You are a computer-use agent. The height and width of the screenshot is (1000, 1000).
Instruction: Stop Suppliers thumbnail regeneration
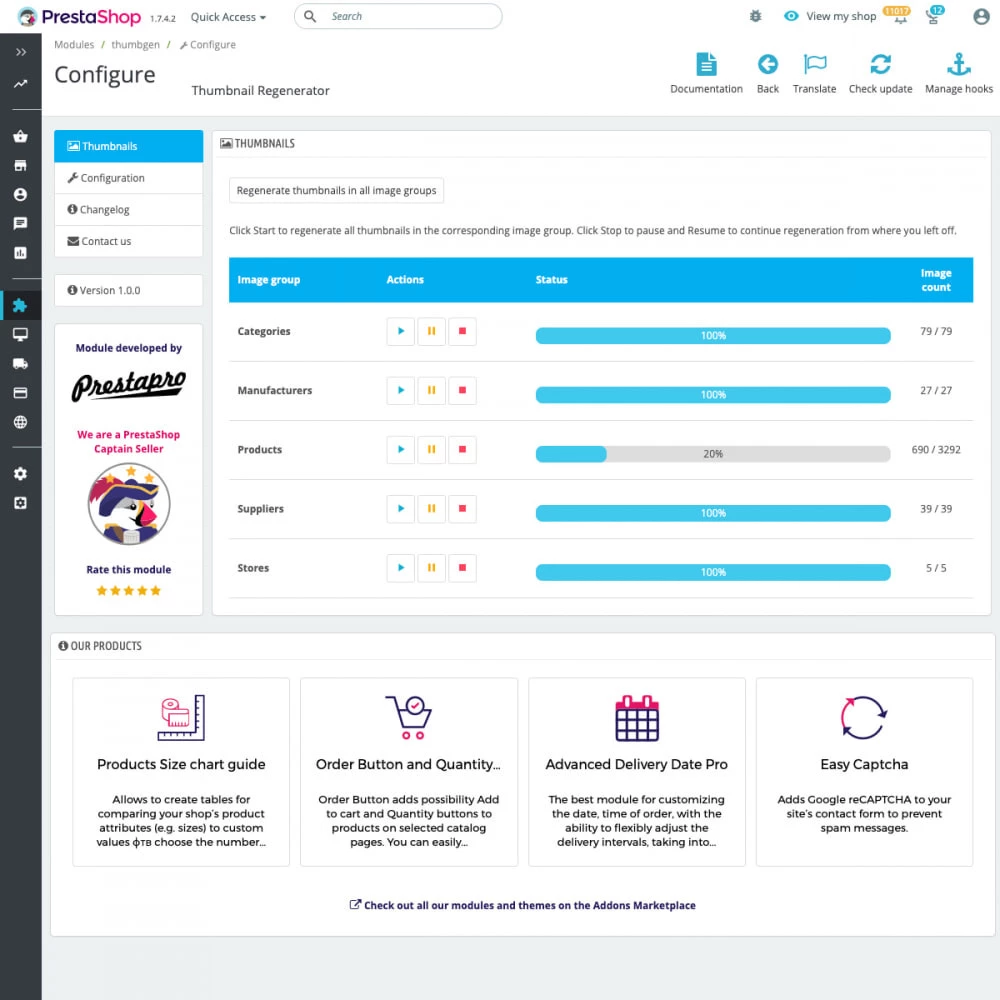[462, 508]
